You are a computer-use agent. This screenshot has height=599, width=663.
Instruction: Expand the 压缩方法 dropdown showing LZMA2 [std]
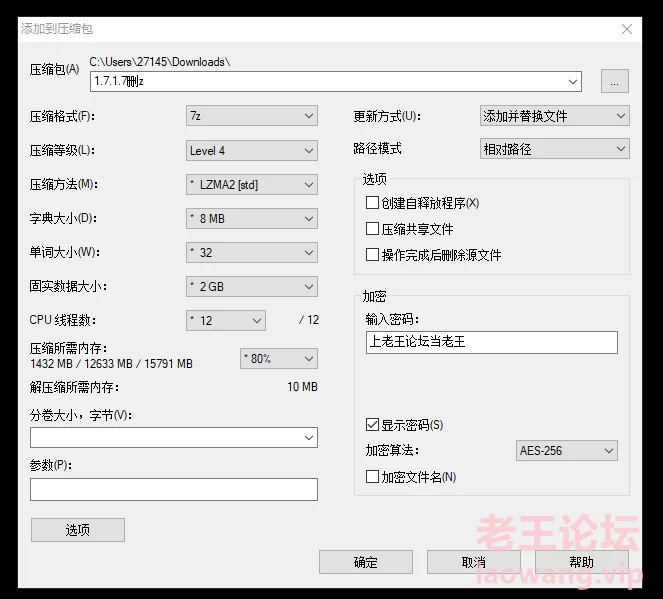coord(252,185)
